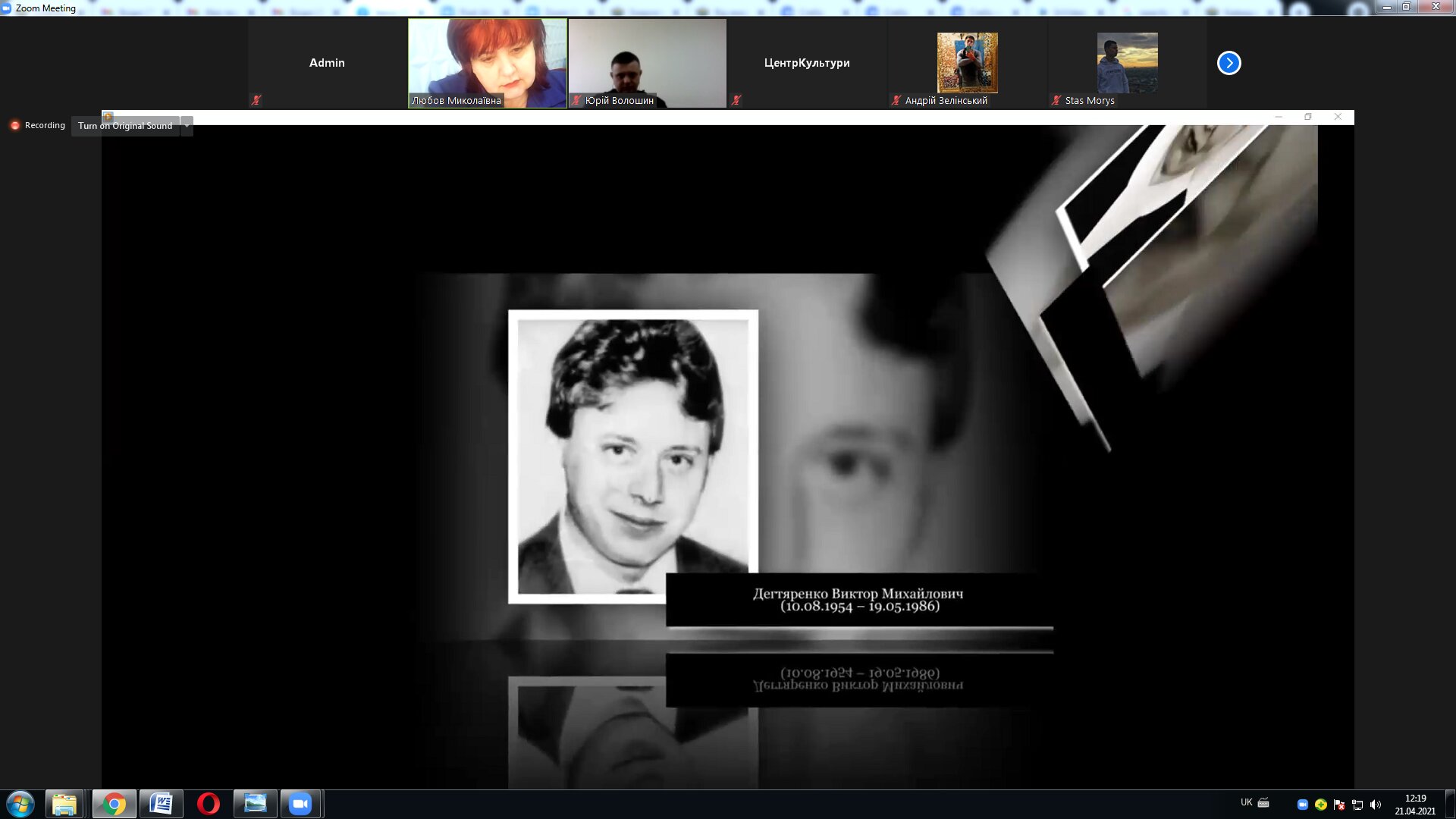Click the ЦентрКультури participant tile
The image size is (1456, 819).
pos(806,63)
